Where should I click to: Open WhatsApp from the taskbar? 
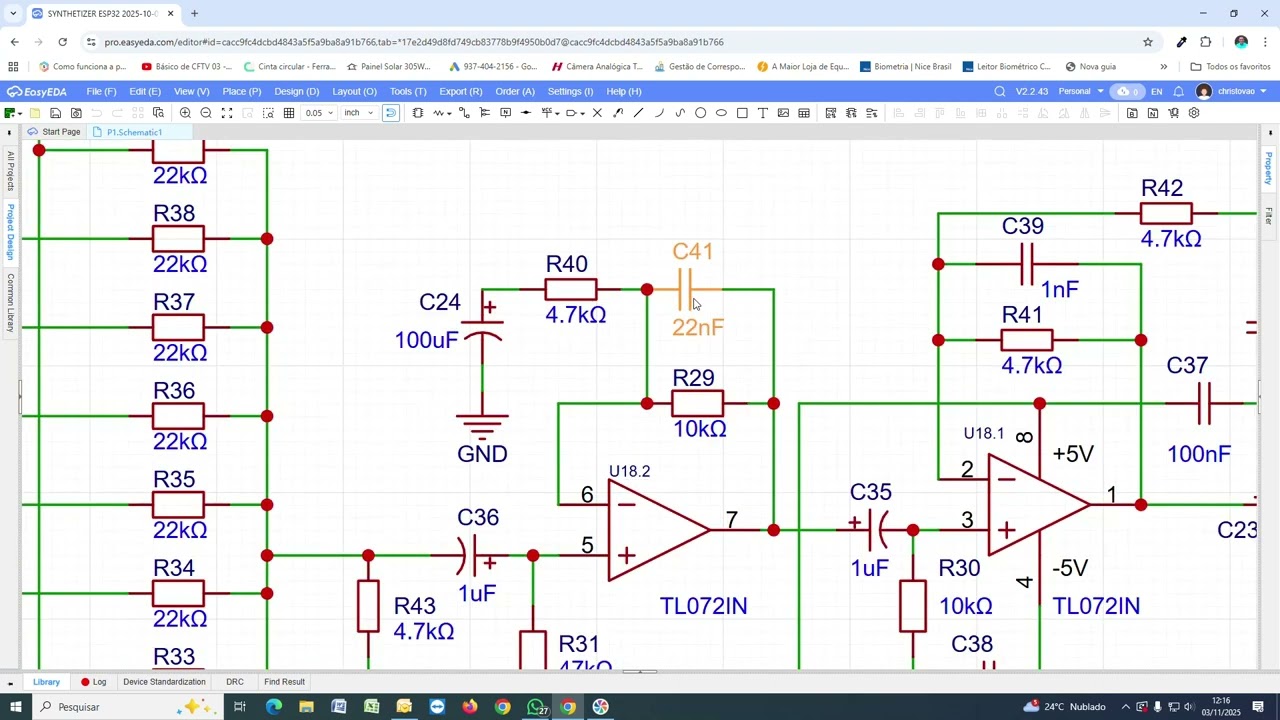(536, 707)
